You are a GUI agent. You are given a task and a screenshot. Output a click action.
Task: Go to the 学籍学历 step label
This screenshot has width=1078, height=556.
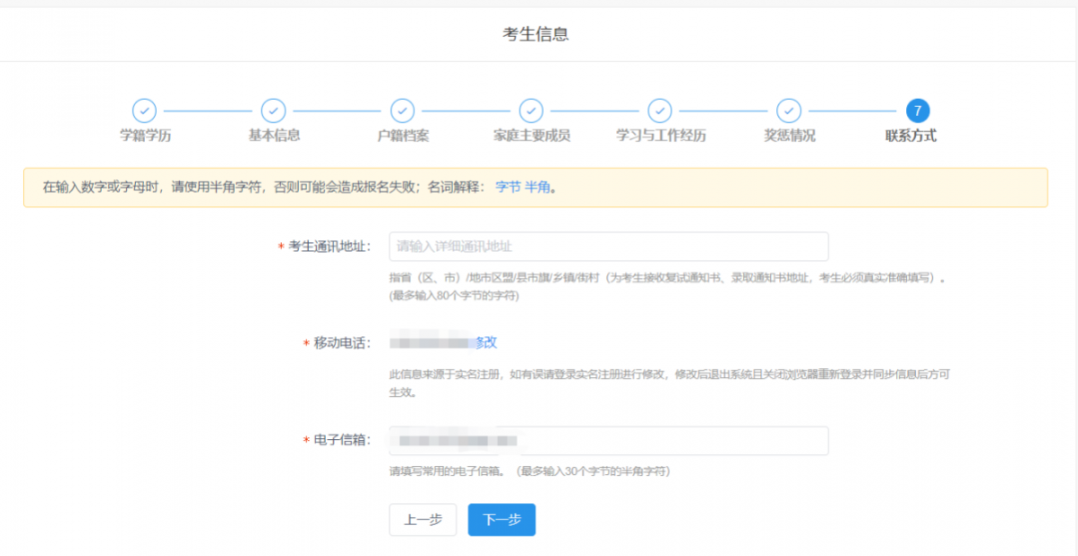(x=145, y=136)
